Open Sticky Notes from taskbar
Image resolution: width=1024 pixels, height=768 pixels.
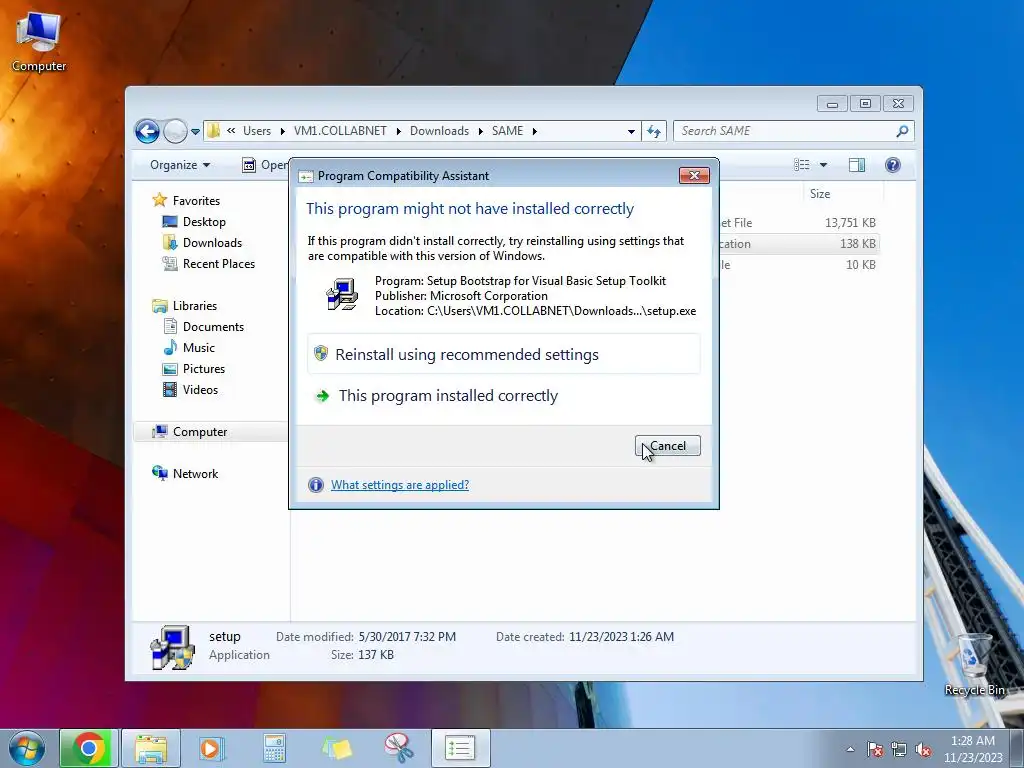point(337,748)
